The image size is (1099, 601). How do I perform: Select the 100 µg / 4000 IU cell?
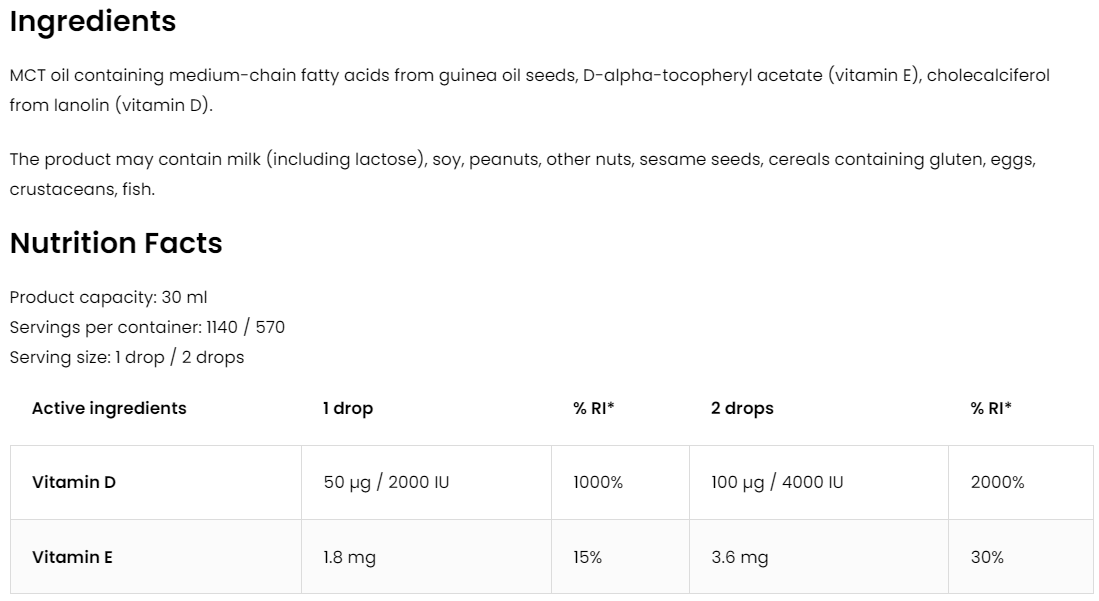pyautogui.click(x=777, y=482)
